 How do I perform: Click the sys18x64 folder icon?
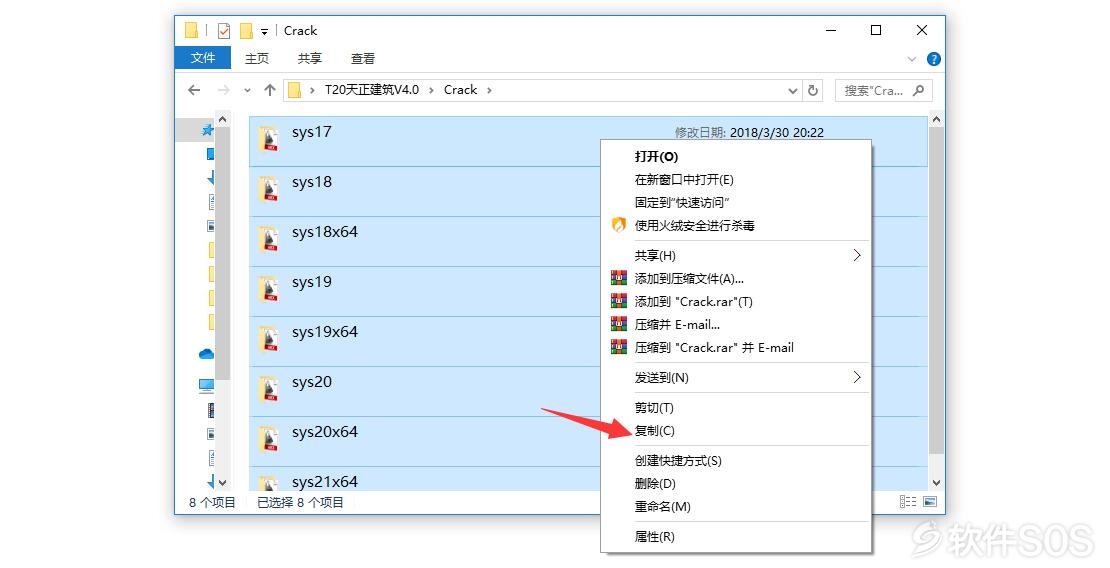pyautogui.click(x=268, y=239)
